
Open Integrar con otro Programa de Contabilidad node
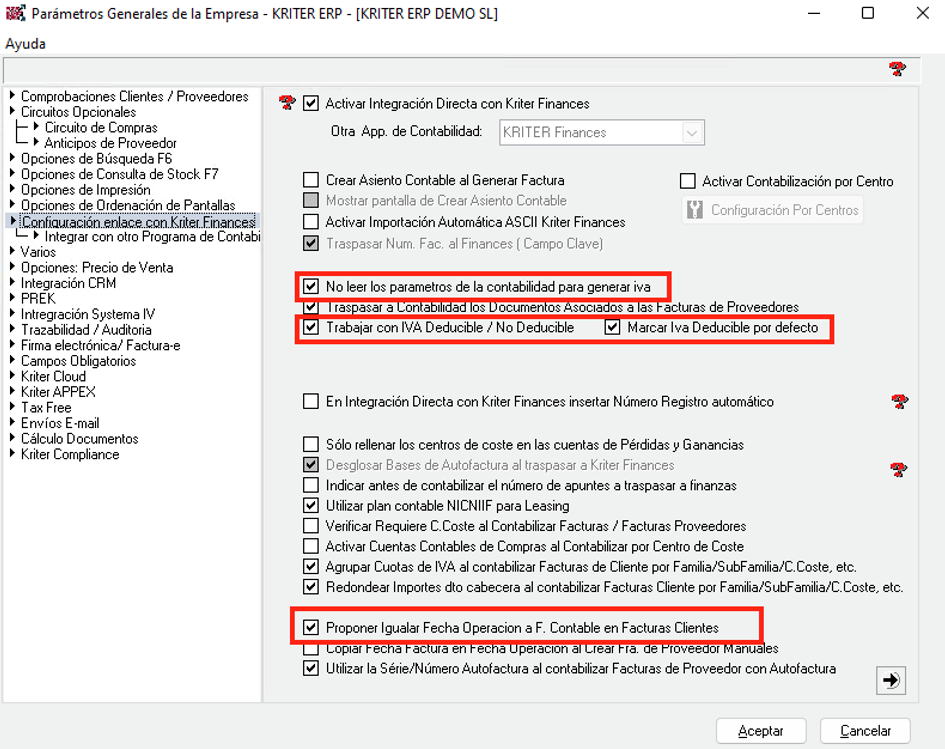click(152, 237)
